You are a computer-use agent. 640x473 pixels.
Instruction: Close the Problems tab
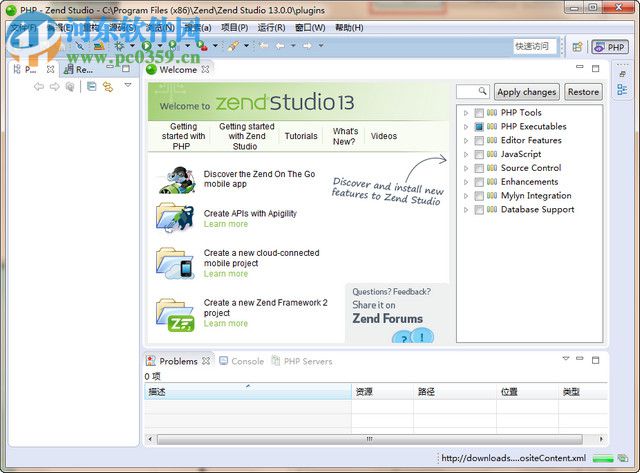click(x=206, y=361)
